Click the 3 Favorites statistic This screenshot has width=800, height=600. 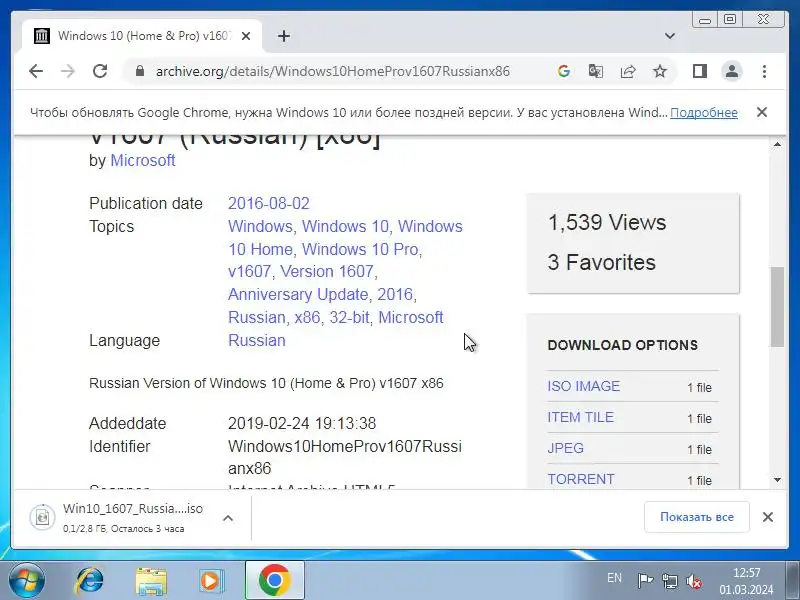602,262
